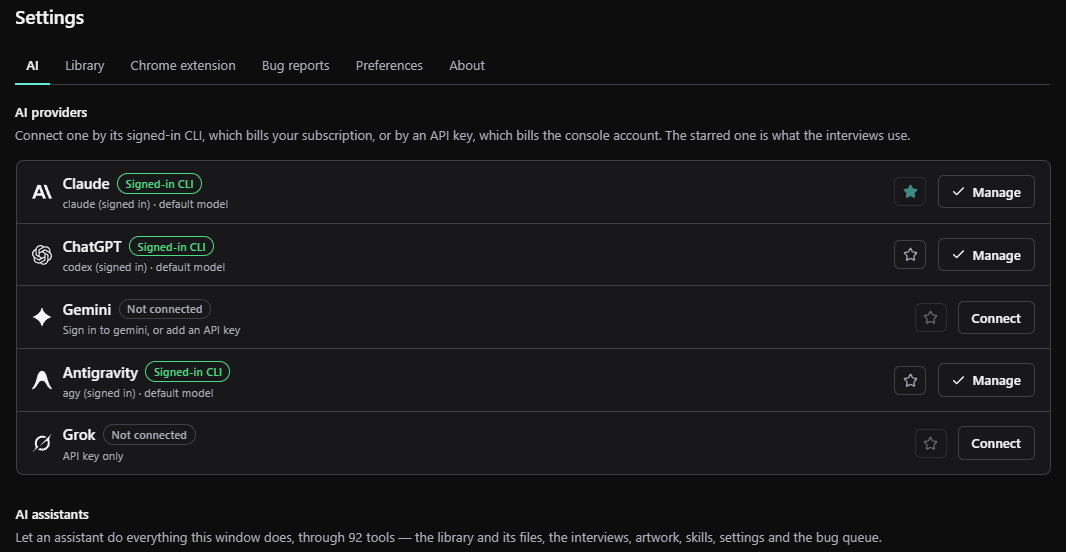1066x552 pixels.
Task: Click Grok's Not connected badge
Action: pyautogui.click(x=149, y=435)
